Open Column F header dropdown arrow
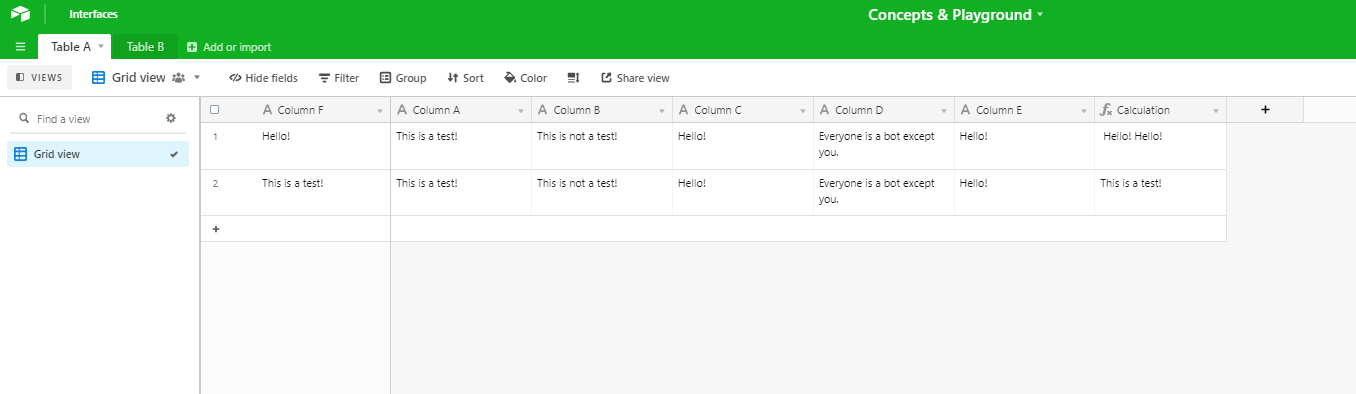 tap(380, 111)
